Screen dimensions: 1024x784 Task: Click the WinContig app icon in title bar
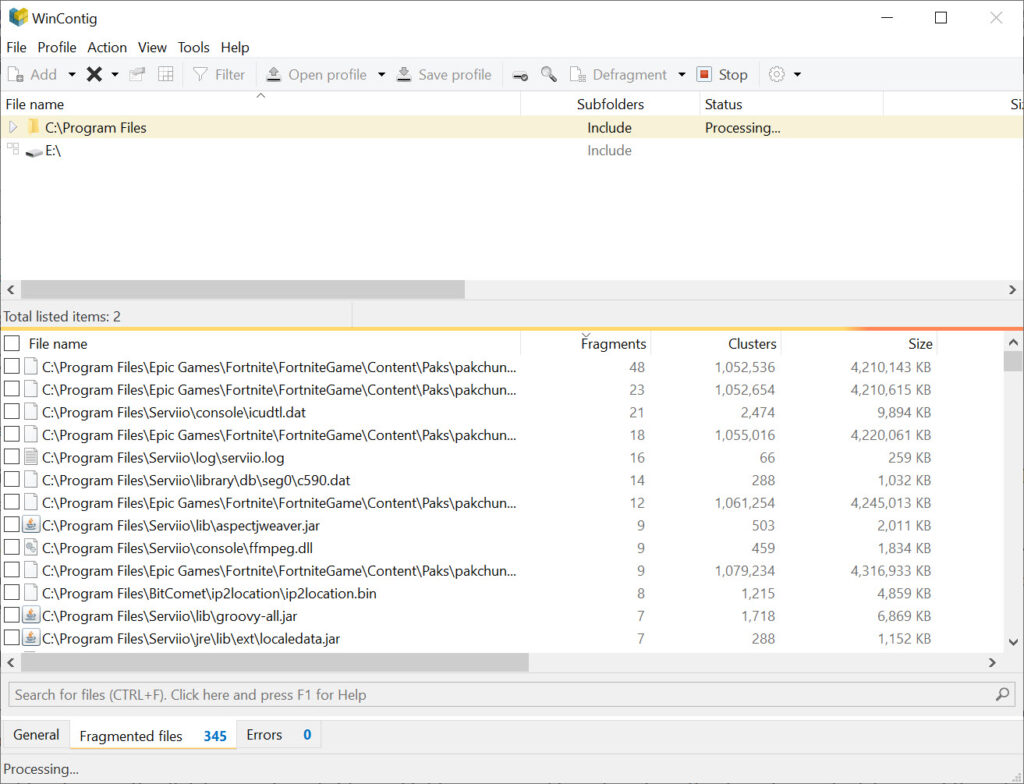tap(18, 18)
